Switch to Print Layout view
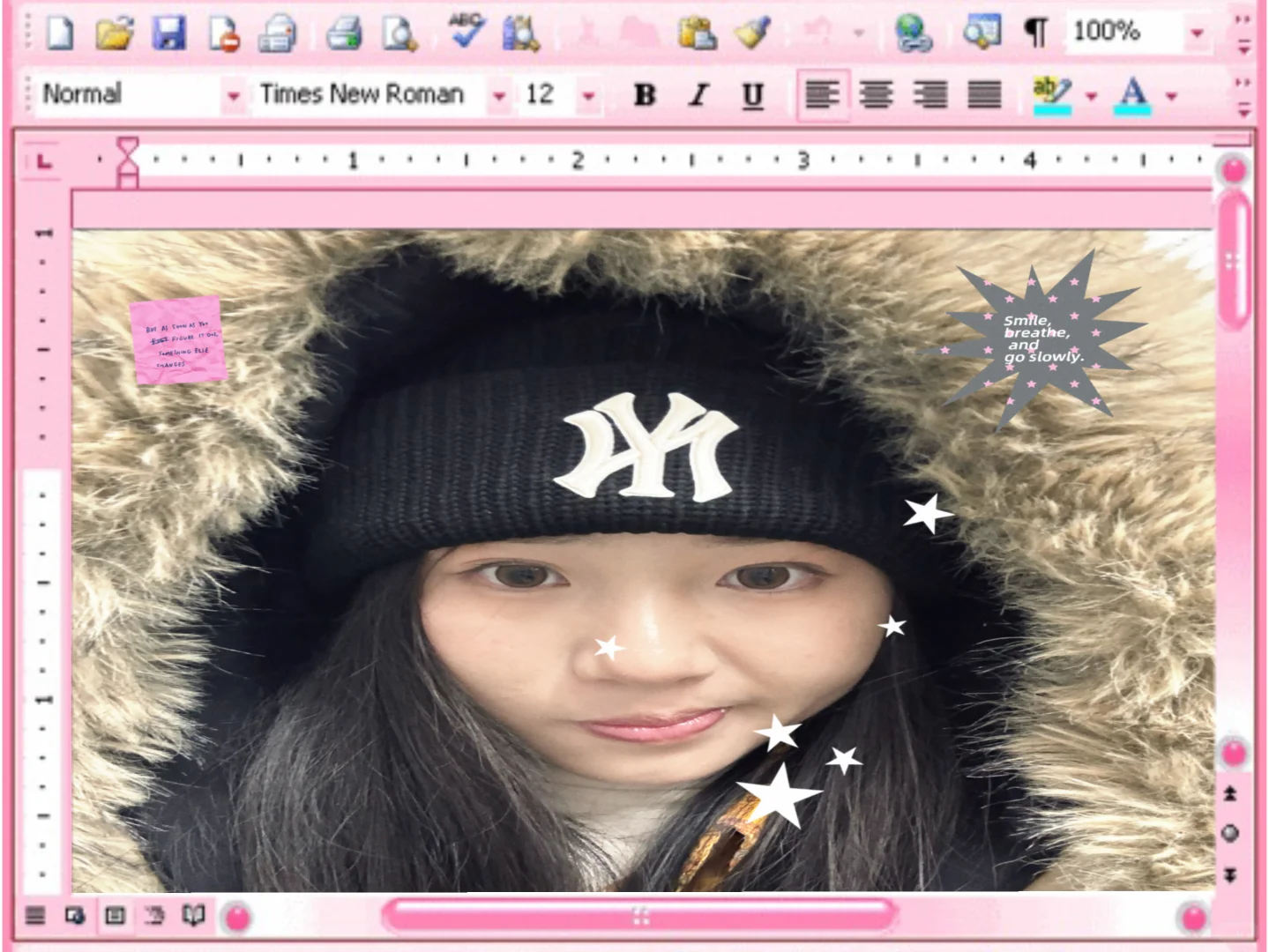Viewport: 1269px width, 952px height. pyautogui.click(x=115, y=916)
